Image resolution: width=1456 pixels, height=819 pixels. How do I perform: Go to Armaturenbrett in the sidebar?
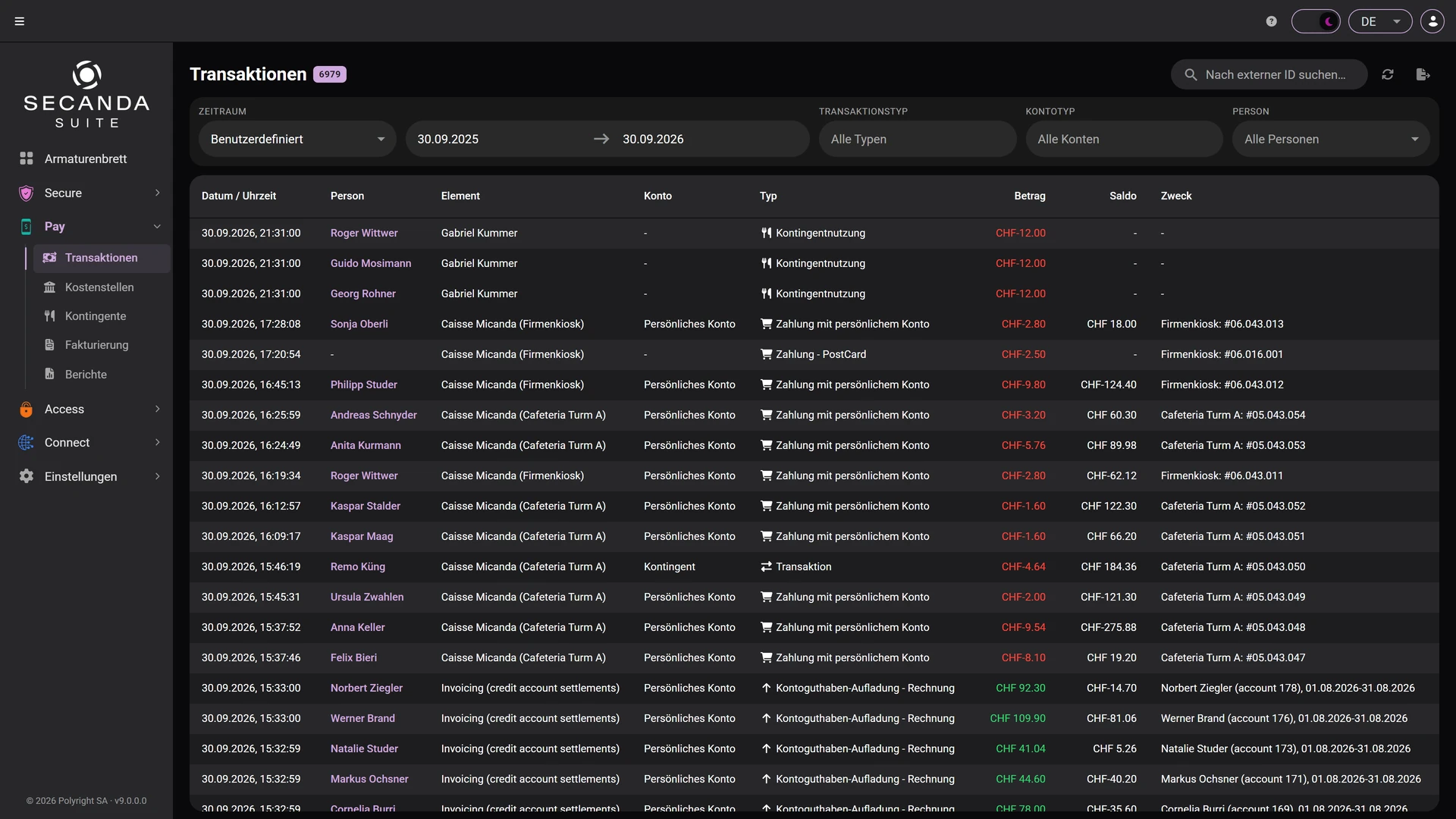(86, 158)
